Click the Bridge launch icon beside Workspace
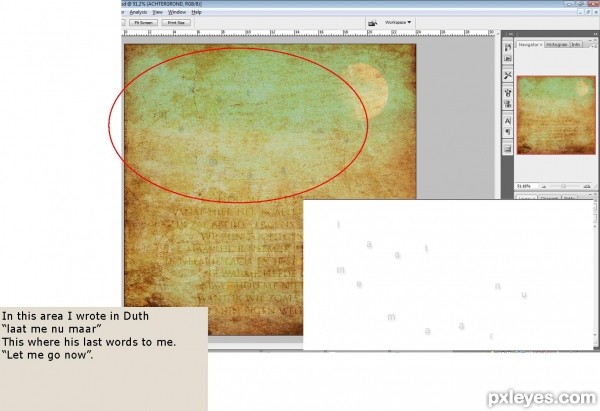Image resolution: width=600 pixels, height=411 pixels. [x=372, y=23]
